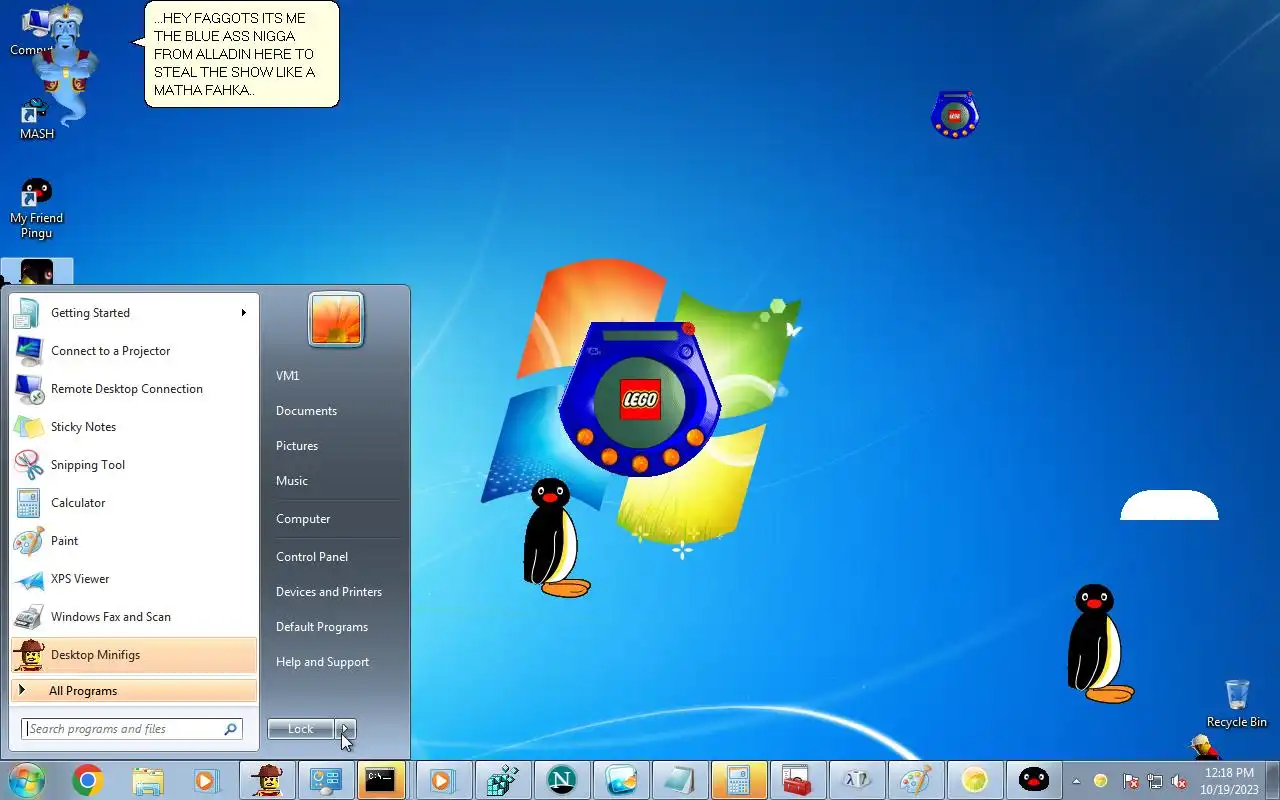
Task: Launch Google Chrome from the taskbar
Action: (88, 780)
